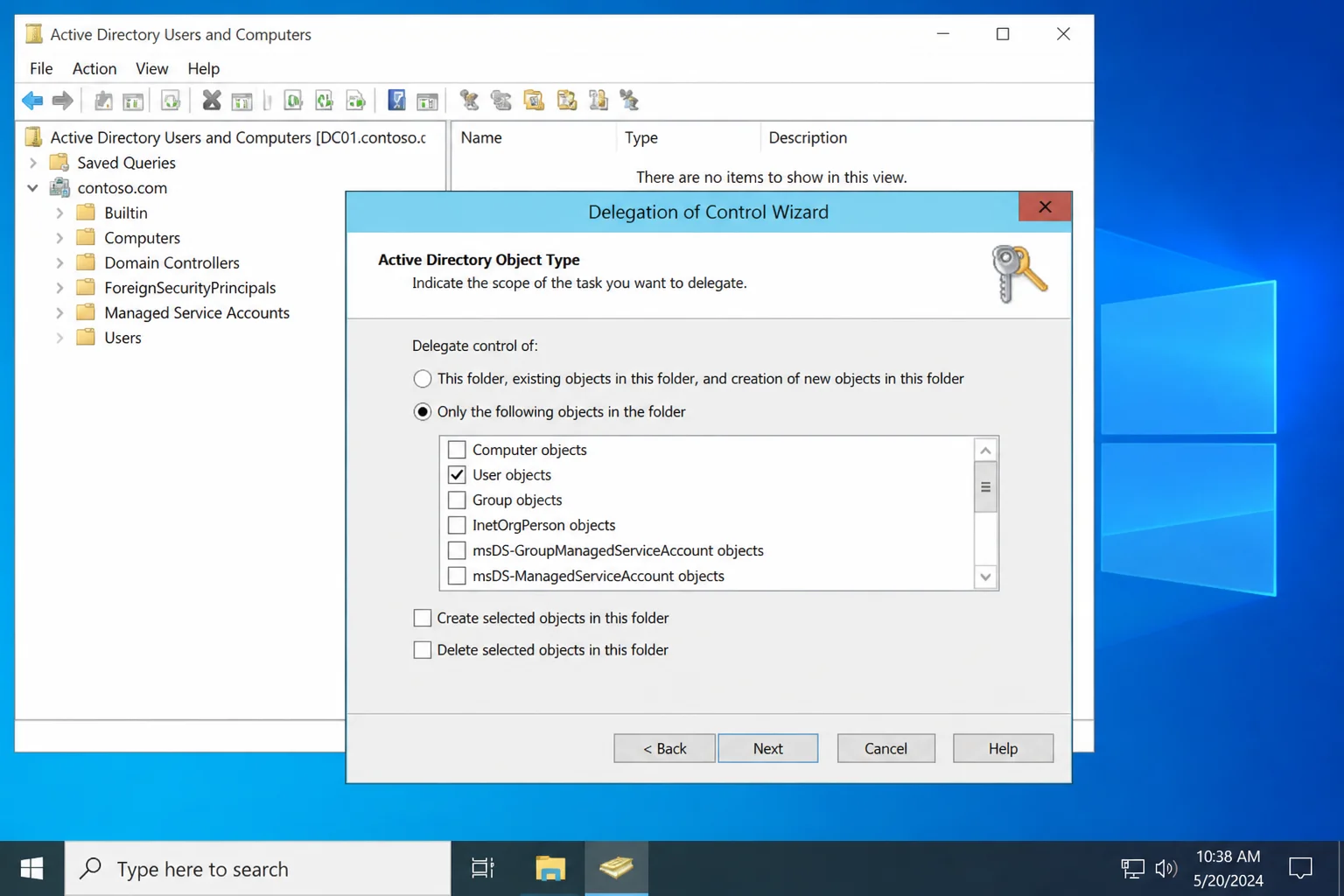Click the blue Back arrow in the toolbar
1344x896 pixels.
(32, 101)
